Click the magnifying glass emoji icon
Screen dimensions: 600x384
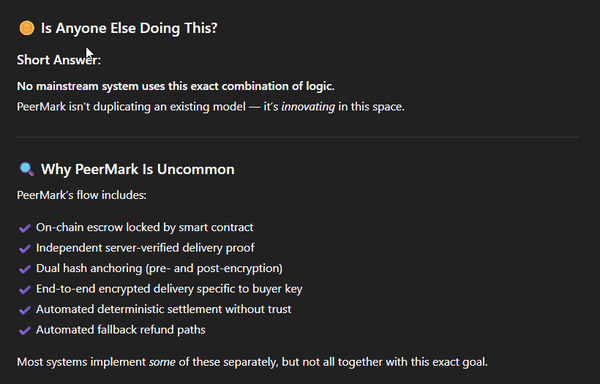27,169
